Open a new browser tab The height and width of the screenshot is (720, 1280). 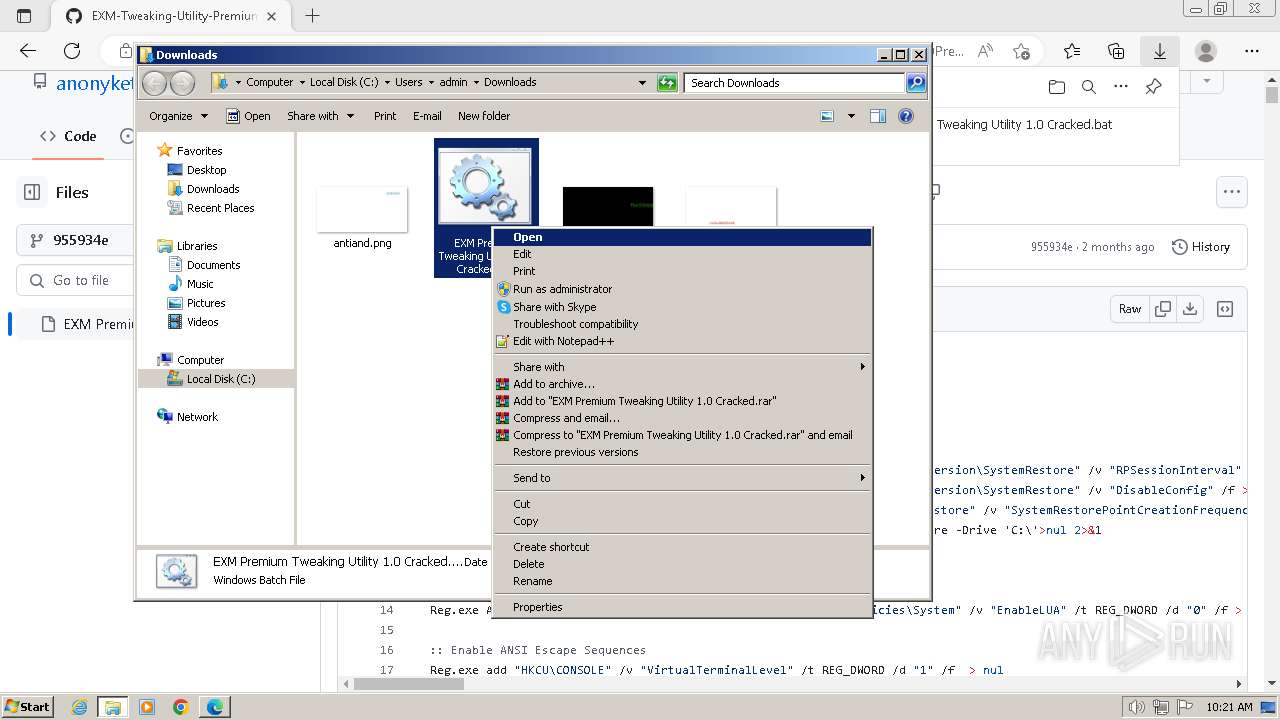pyautogui.click(x=313, y=15)
